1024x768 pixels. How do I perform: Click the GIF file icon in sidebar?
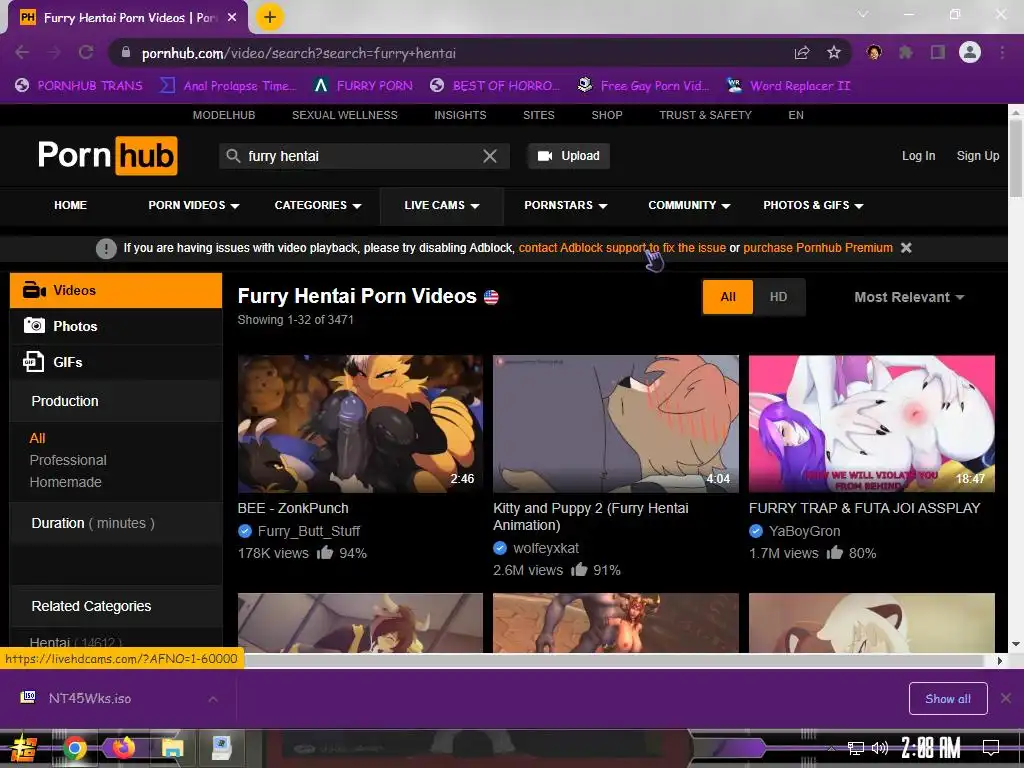point(33,361)
